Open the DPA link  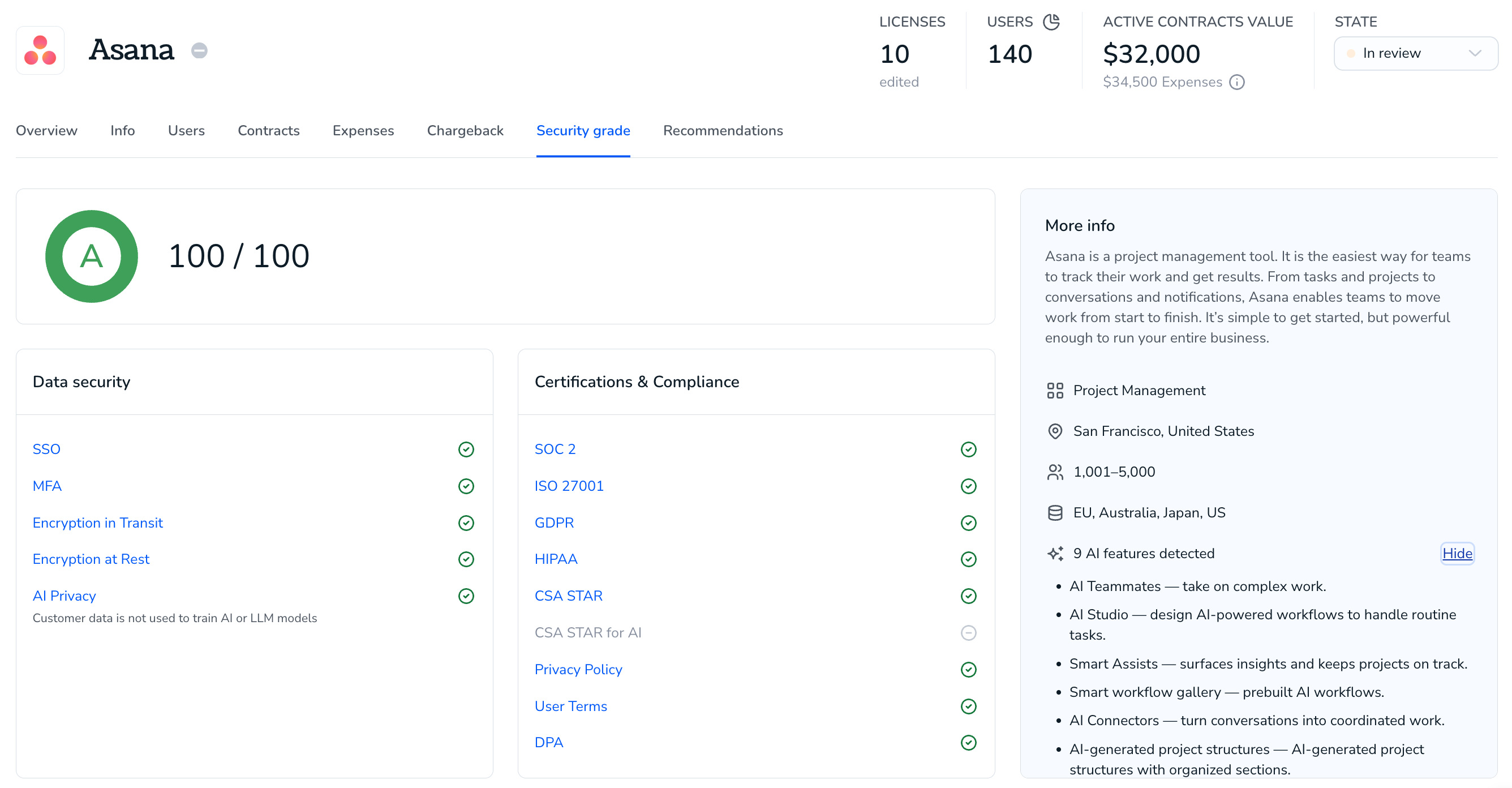click(x=549, y=743)
